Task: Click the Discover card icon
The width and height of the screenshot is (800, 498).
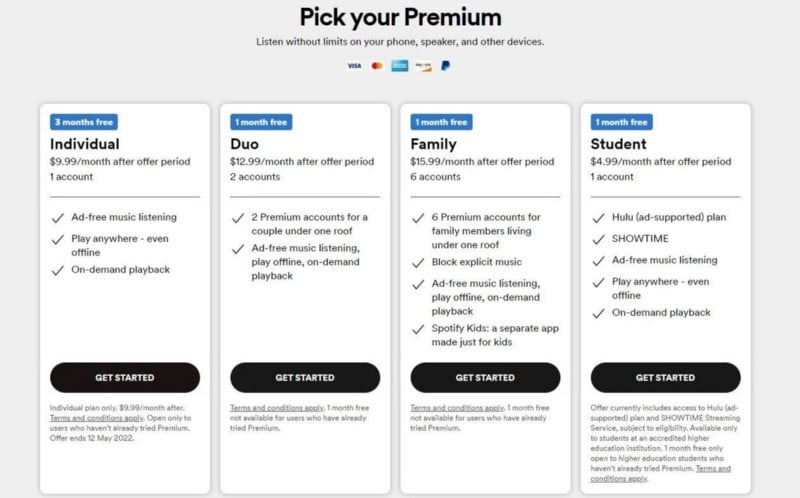Action: tap(423, 66)
